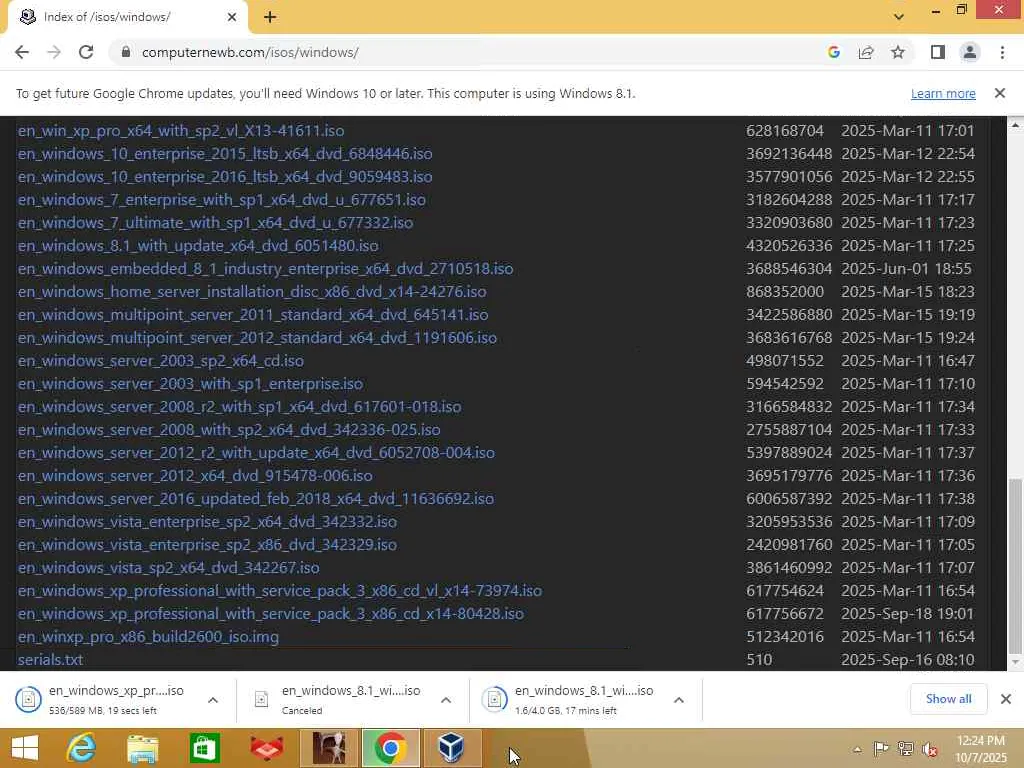Download en_windows_server_2003_with_sp1_enterprise.iso

pos(190,383)
